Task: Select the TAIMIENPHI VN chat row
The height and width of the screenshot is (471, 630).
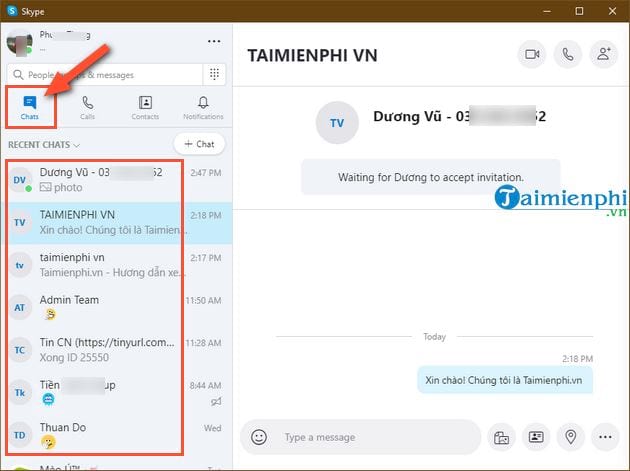Action: (117, 223)
